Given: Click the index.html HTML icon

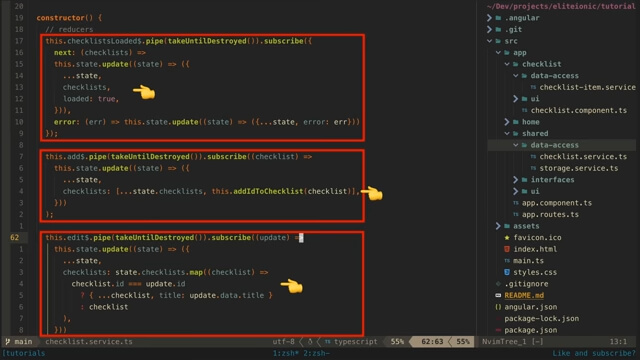Looking at the screenshot, I should coord(507,249).
